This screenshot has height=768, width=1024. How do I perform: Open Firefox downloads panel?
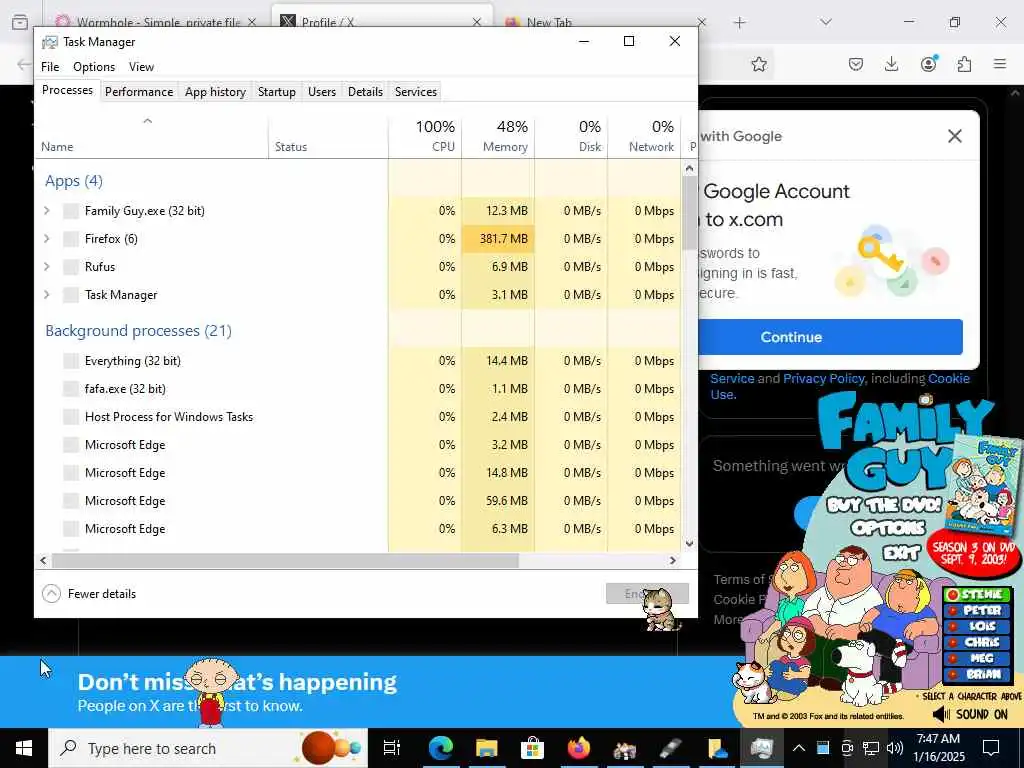click(x=891, y=64)
